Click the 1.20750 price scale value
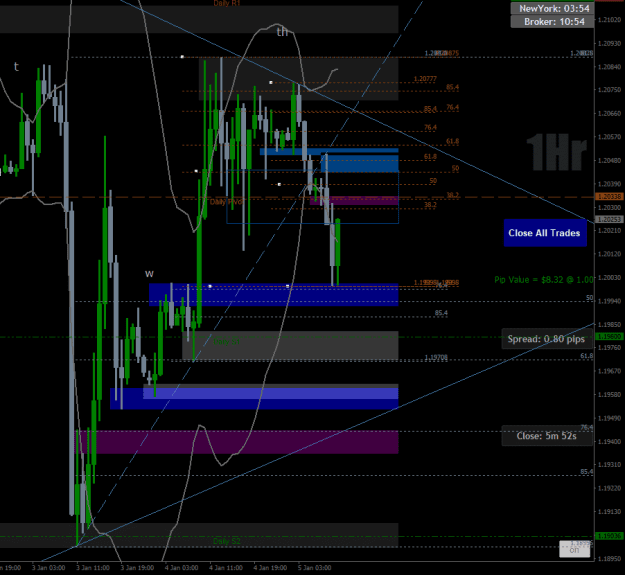 [609, 90]
